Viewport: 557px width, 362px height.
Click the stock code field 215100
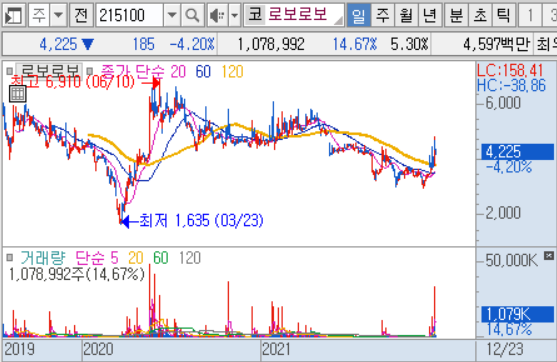pos(130,15)
